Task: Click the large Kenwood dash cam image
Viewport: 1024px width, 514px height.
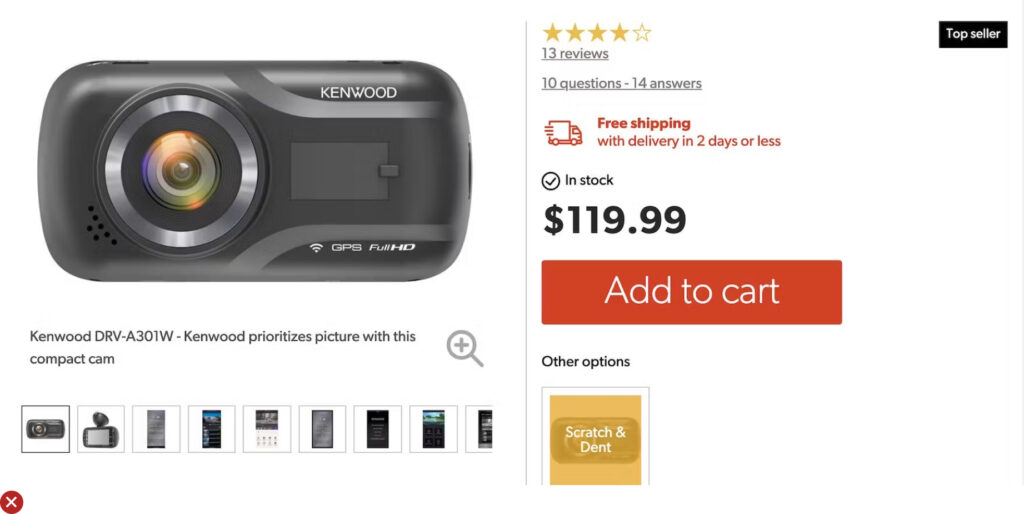Action: pos(254,170)
